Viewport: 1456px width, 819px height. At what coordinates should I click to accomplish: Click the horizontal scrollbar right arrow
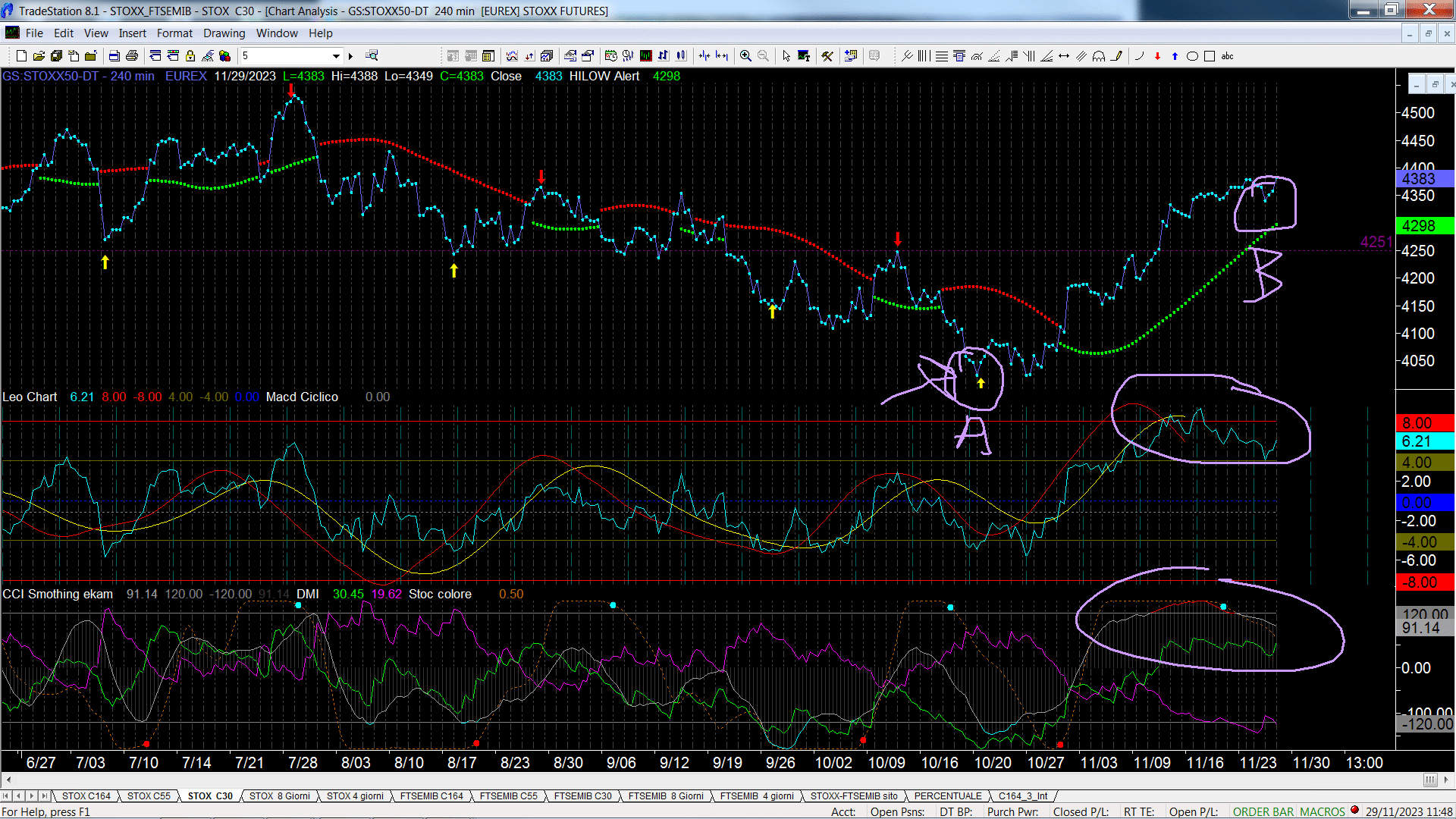tap(1447, 780)
